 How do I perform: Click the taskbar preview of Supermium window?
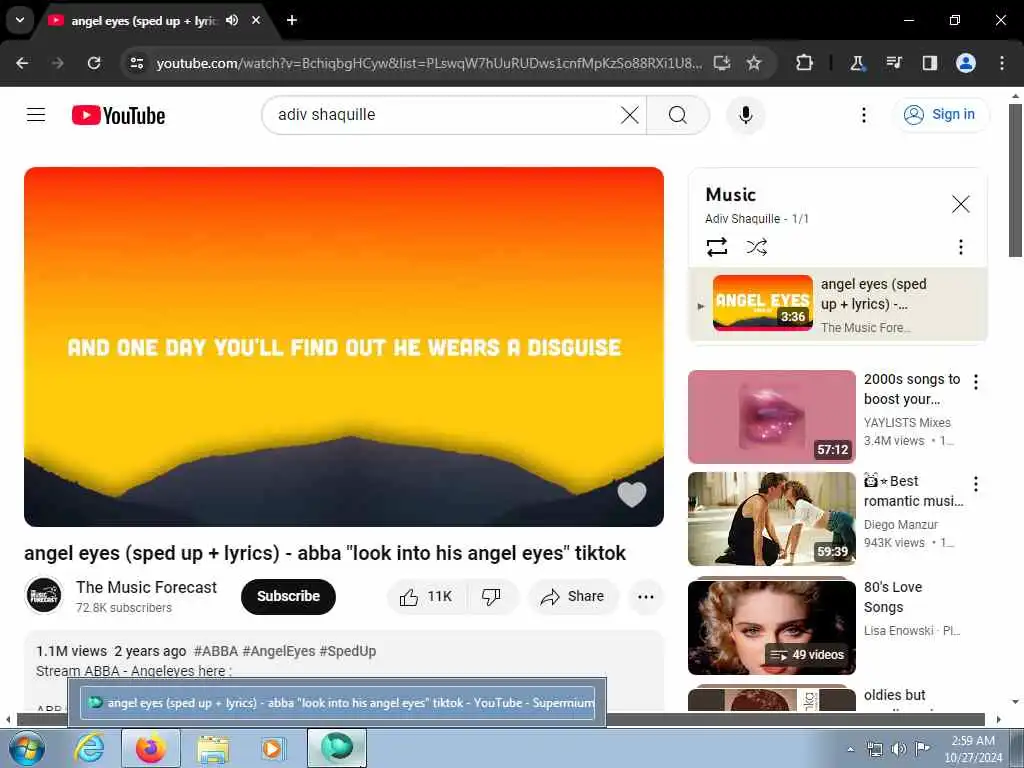[x=337, y=703]
